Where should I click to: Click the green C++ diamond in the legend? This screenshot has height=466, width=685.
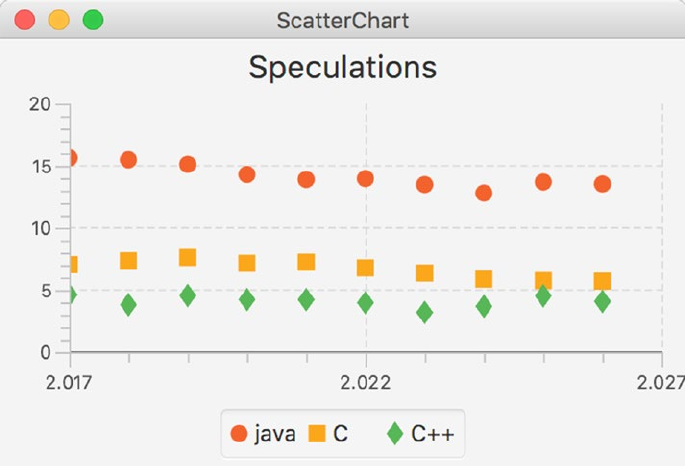coord(395,434)
